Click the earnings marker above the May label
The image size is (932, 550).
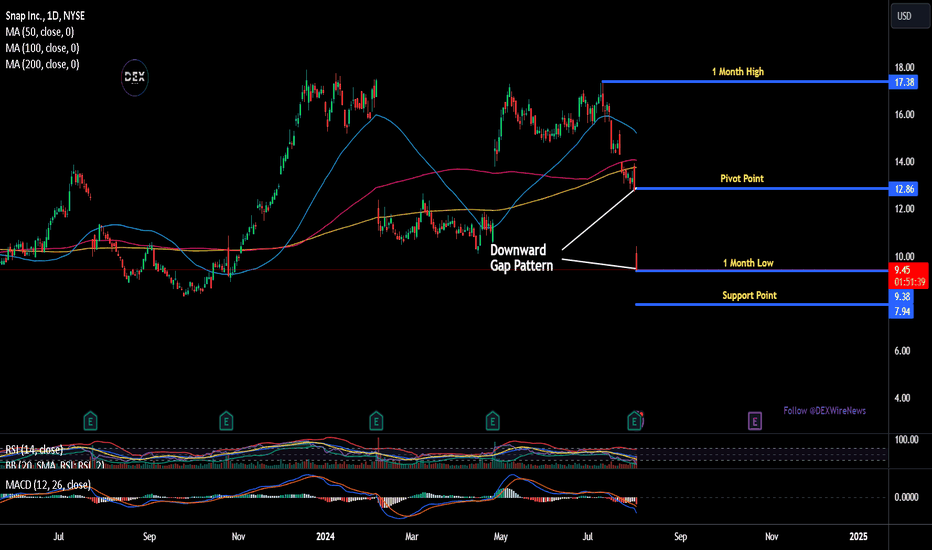pyautogui.click(x=492, y=422)
